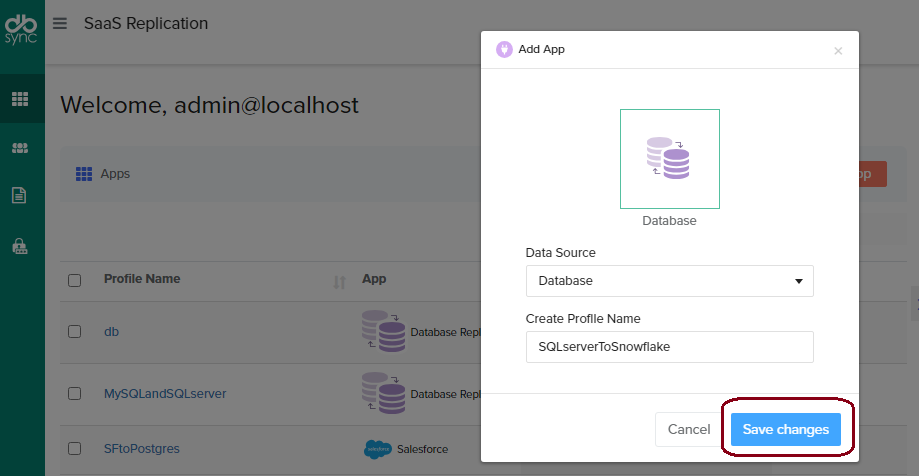919x476 pixels.
Task: Click the SaaS Replication title
Action: pos(146,23)
